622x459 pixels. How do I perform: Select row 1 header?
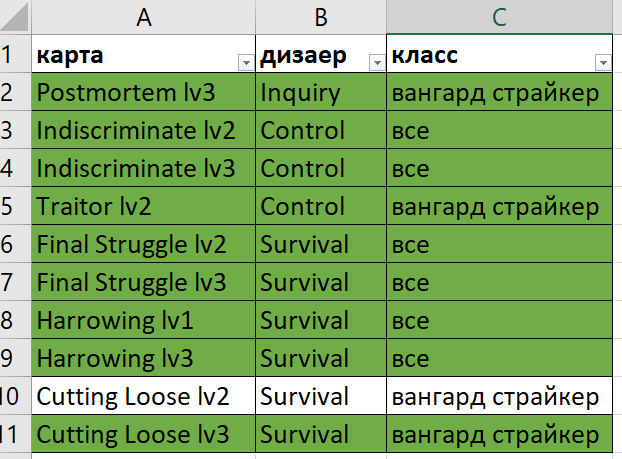click(15, 54)
